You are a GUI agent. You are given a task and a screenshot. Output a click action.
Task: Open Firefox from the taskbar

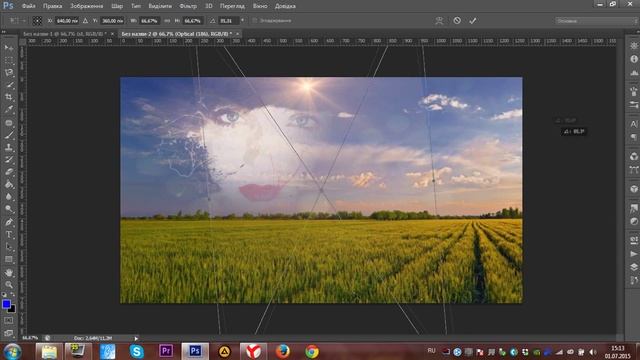(x=282, y=351)
